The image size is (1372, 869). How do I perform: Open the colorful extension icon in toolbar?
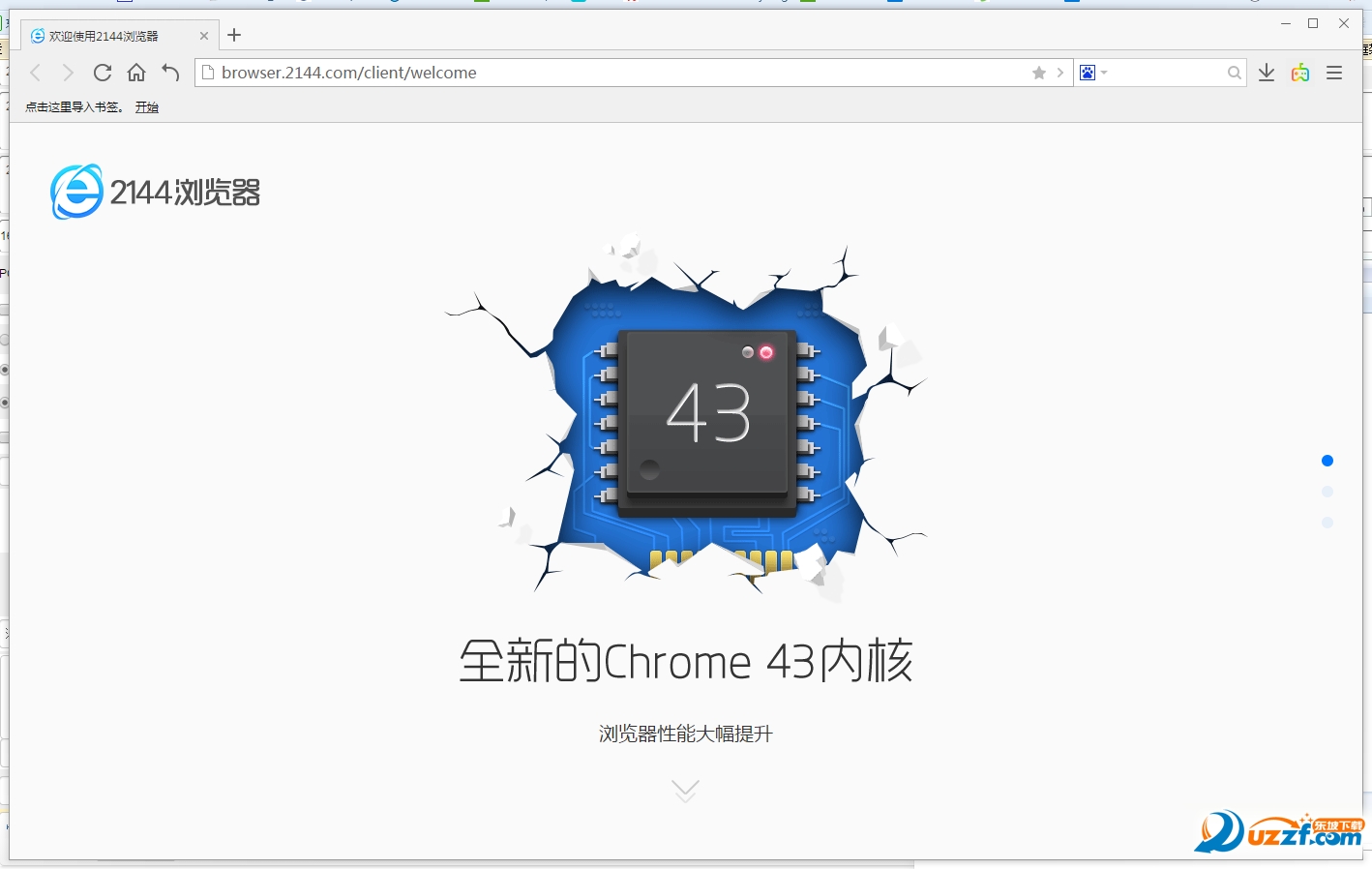click(1300, 73)
